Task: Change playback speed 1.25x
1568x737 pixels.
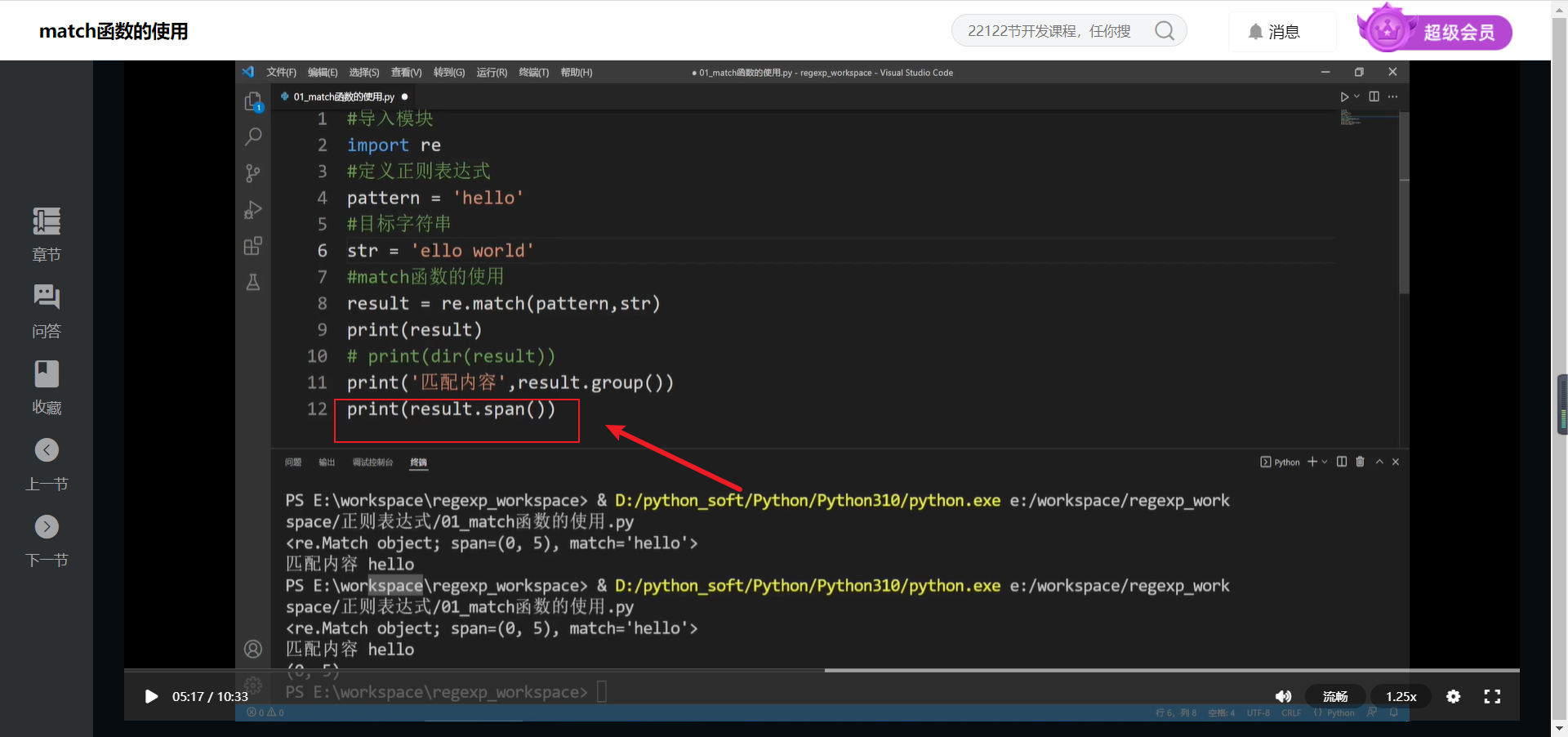Action: (1401, 696)
